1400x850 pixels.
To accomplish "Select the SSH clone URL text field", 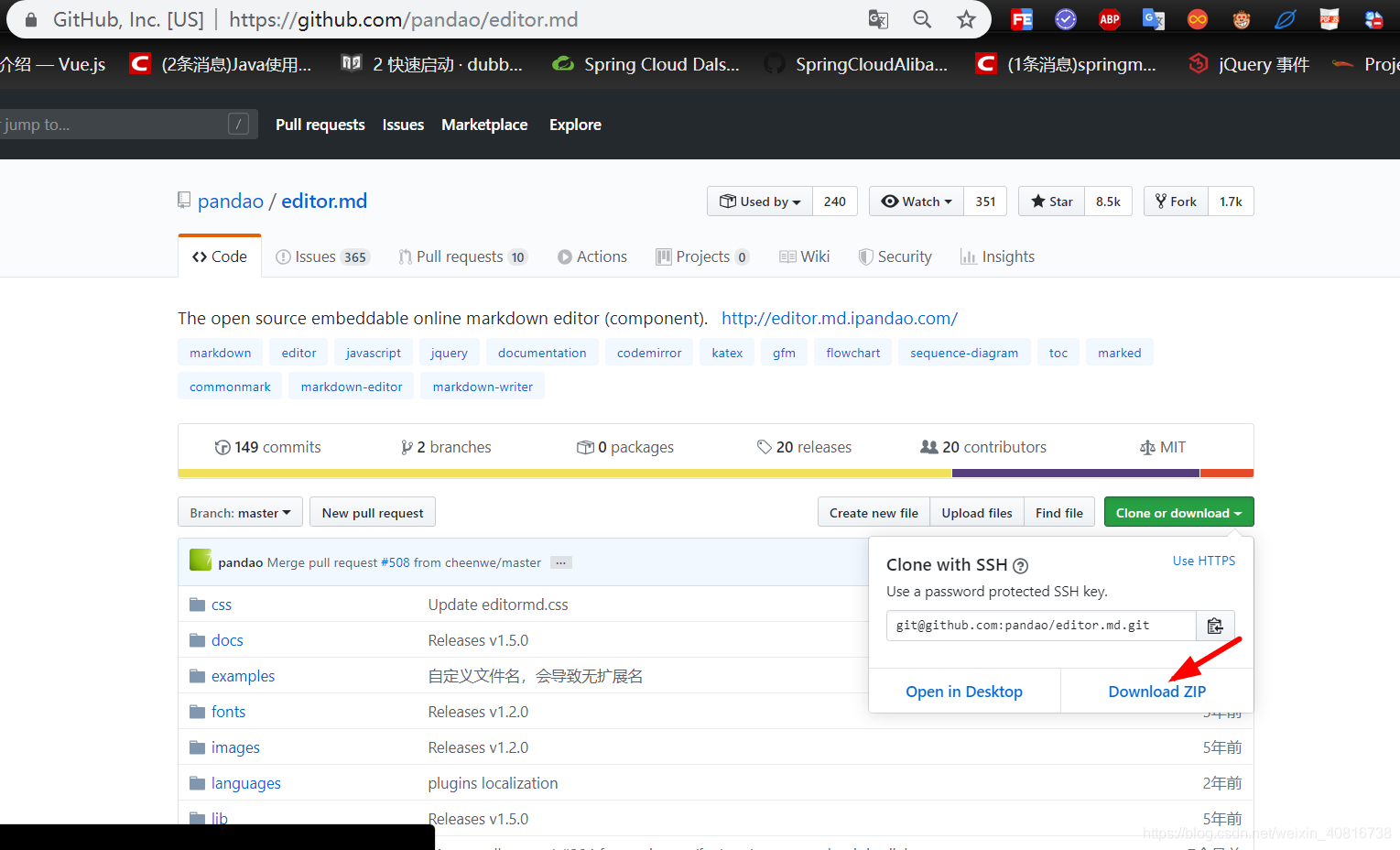I will (1041, 626).
